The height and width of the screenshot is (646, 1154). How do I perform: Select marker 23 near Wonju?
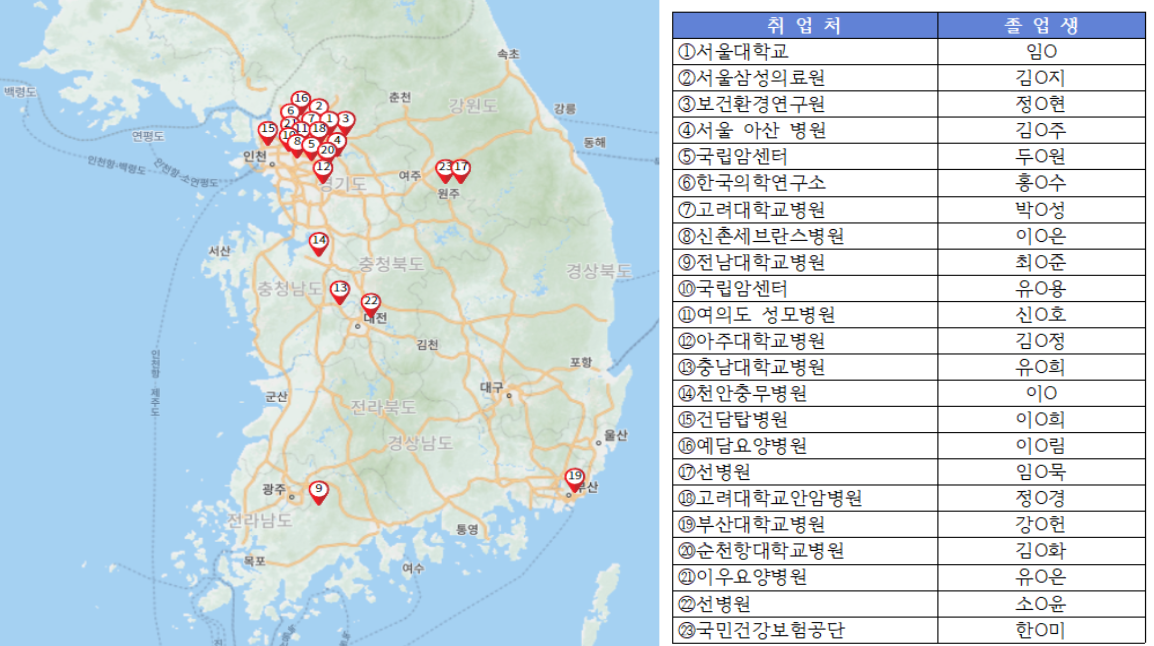445,169
